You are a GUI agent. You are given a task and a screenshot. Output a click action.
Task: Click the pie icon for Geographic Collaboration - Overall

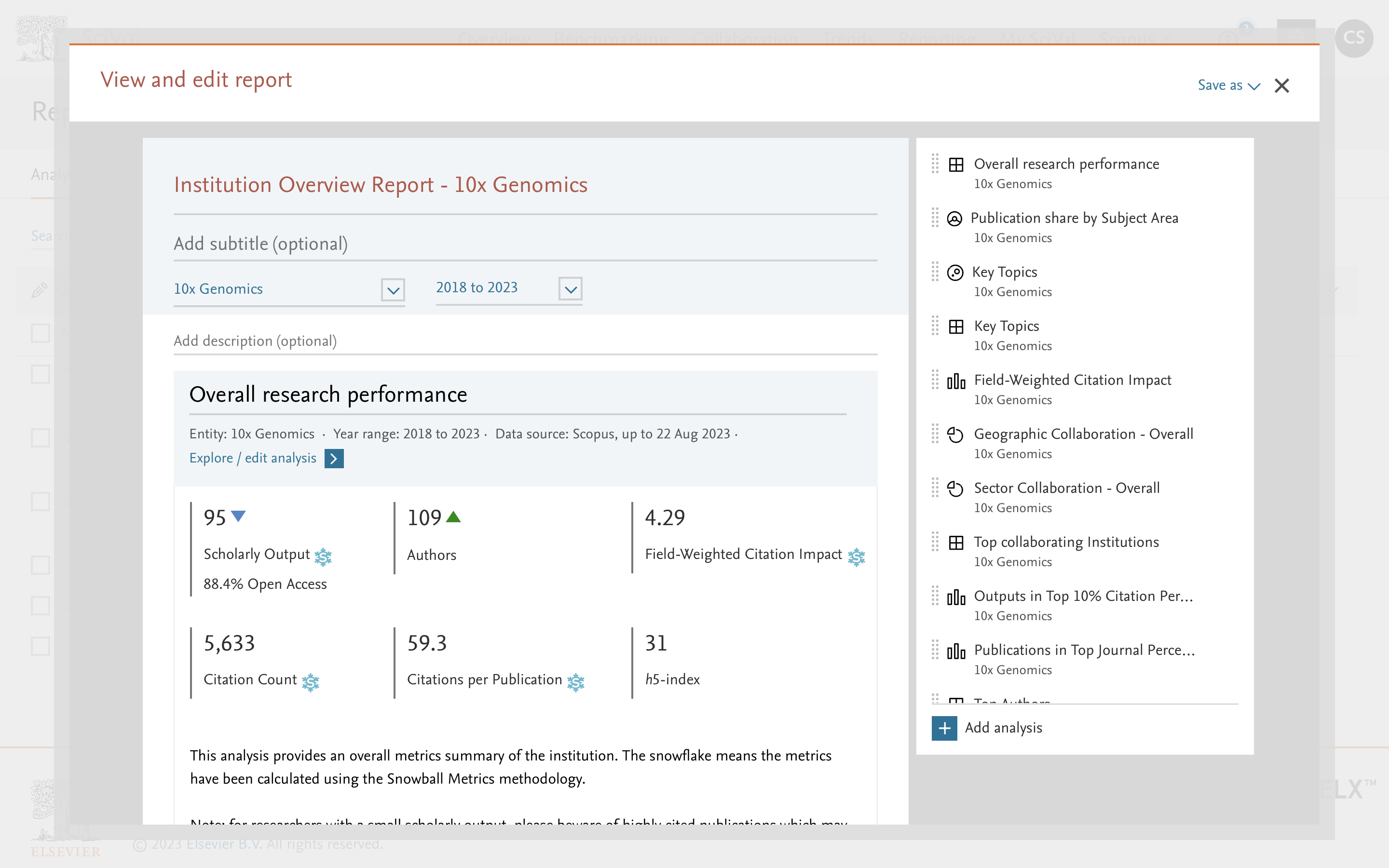click(955, 434)
